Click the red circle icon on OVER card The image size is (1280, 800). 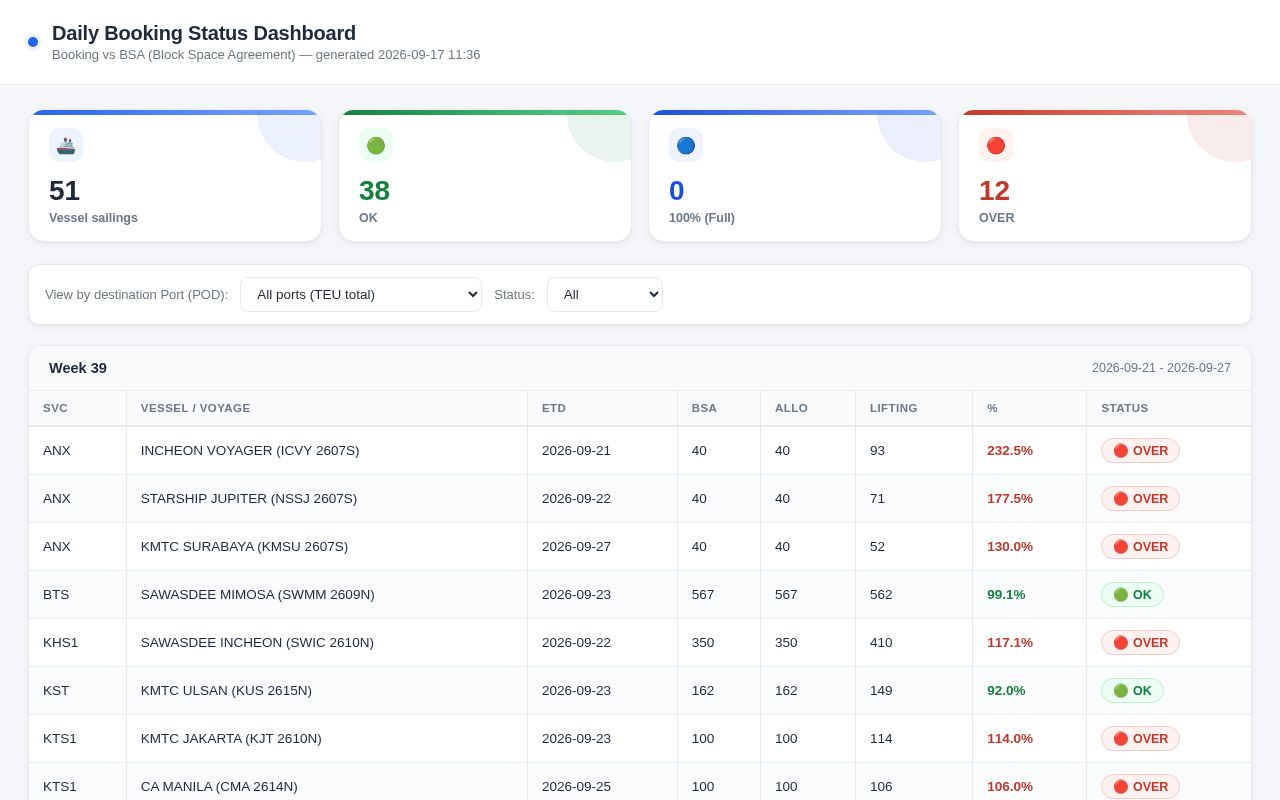pos(996,145)
